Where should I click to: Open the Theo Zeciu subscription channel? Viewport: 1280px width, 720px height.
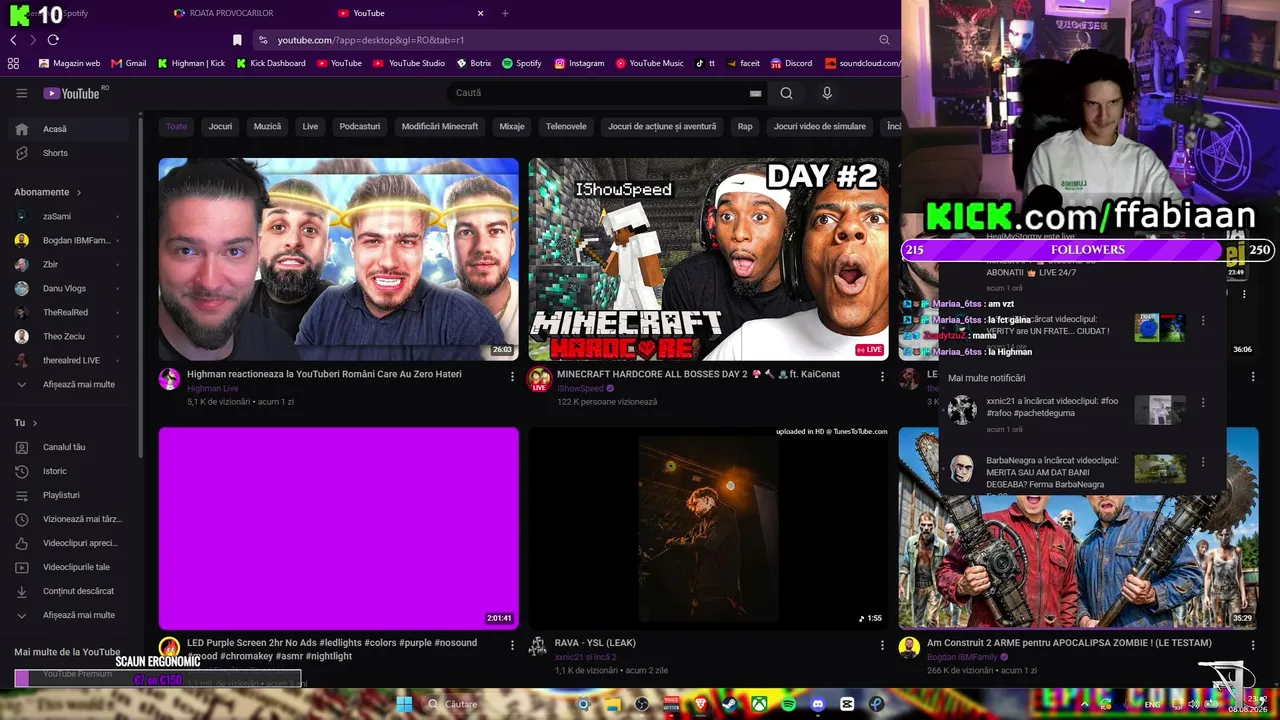click(67, 336)
